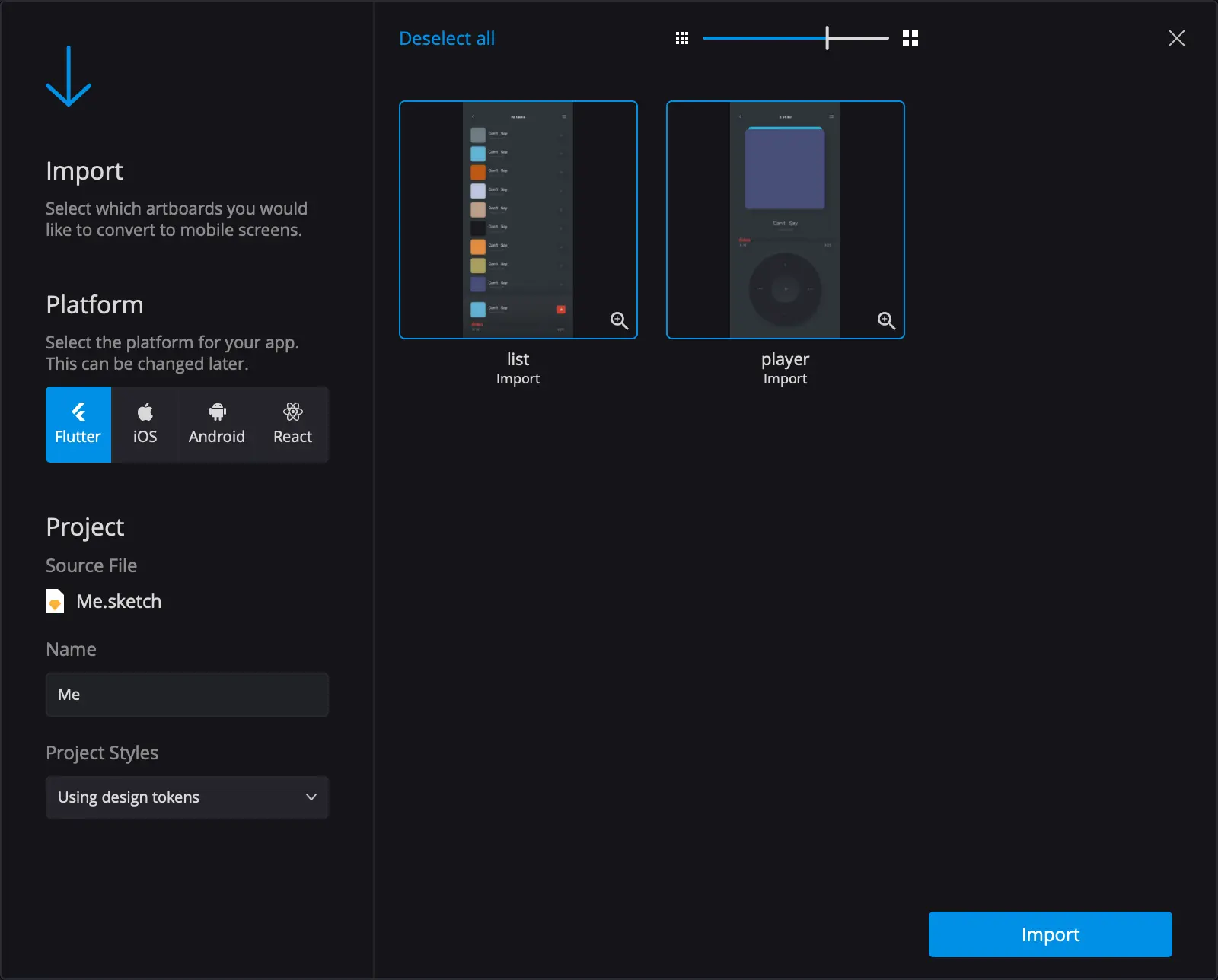Pick the Android robot icon
The height and width of the screenshot is (980, 1218).
(217, 412)
